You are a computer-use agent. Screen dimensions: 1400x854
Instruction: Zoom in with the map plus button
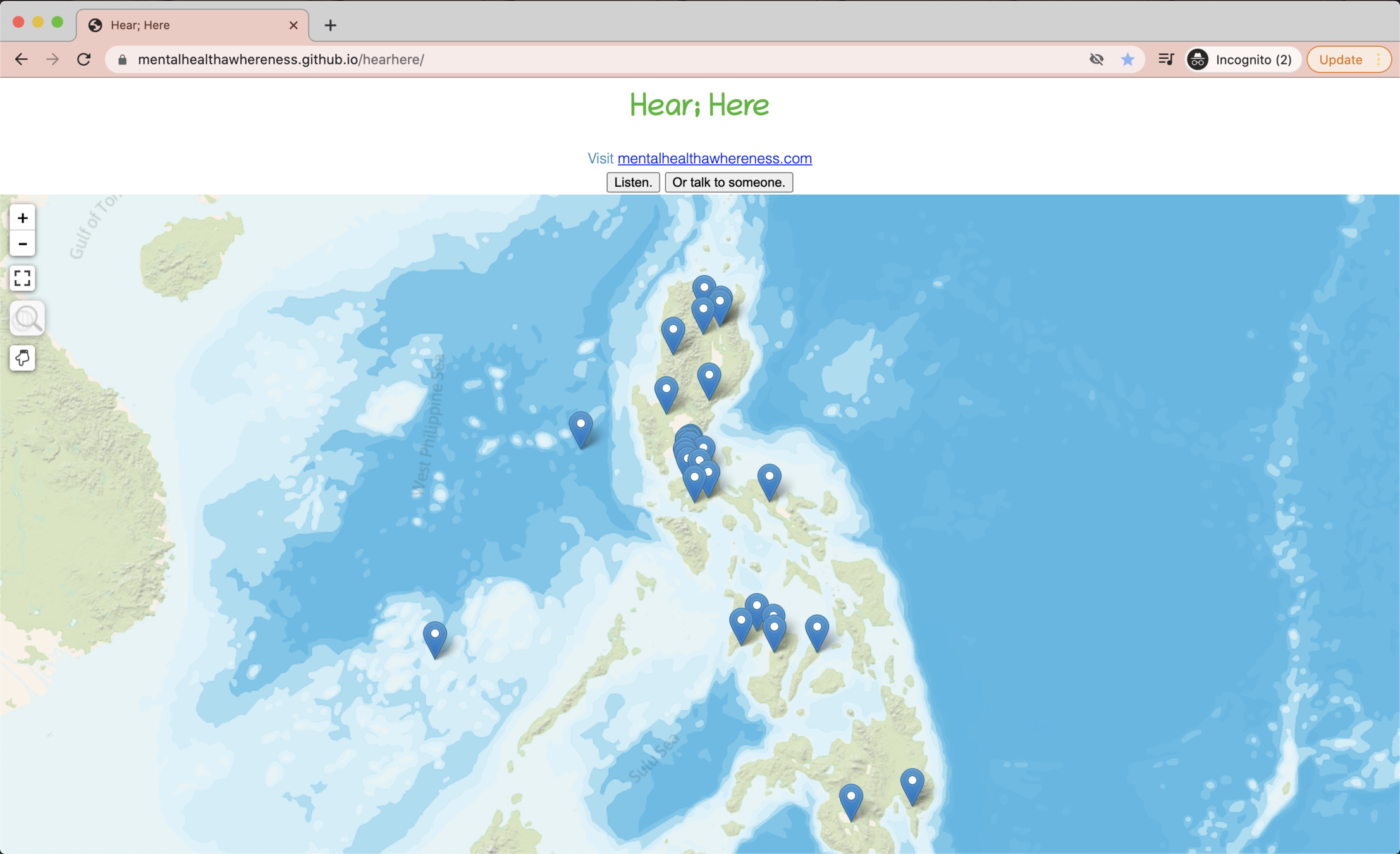[x=22, y=218]
